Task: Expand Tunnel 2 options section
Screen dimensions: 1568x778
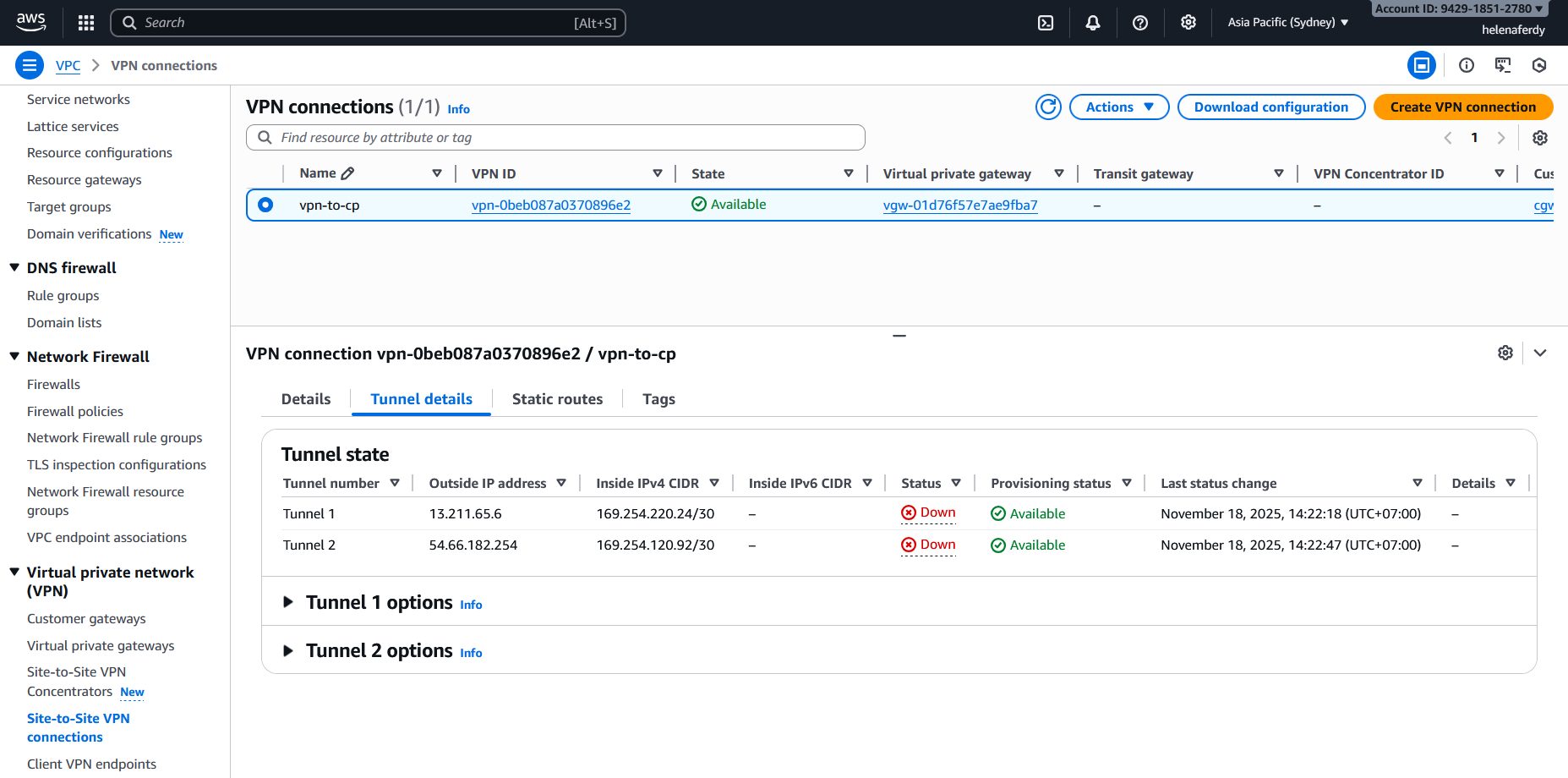Action: tap(288, 650)
